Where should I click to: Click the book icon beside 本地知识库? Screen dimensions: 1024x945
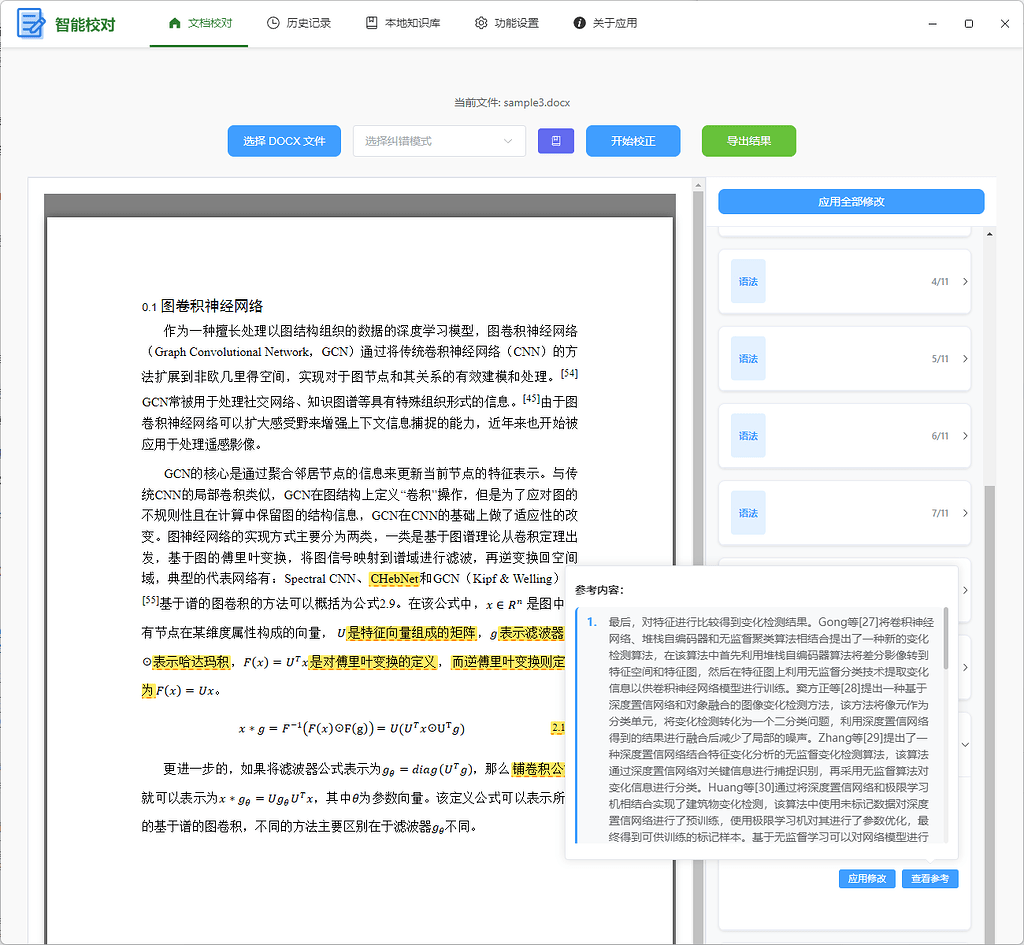coord(372,24)
